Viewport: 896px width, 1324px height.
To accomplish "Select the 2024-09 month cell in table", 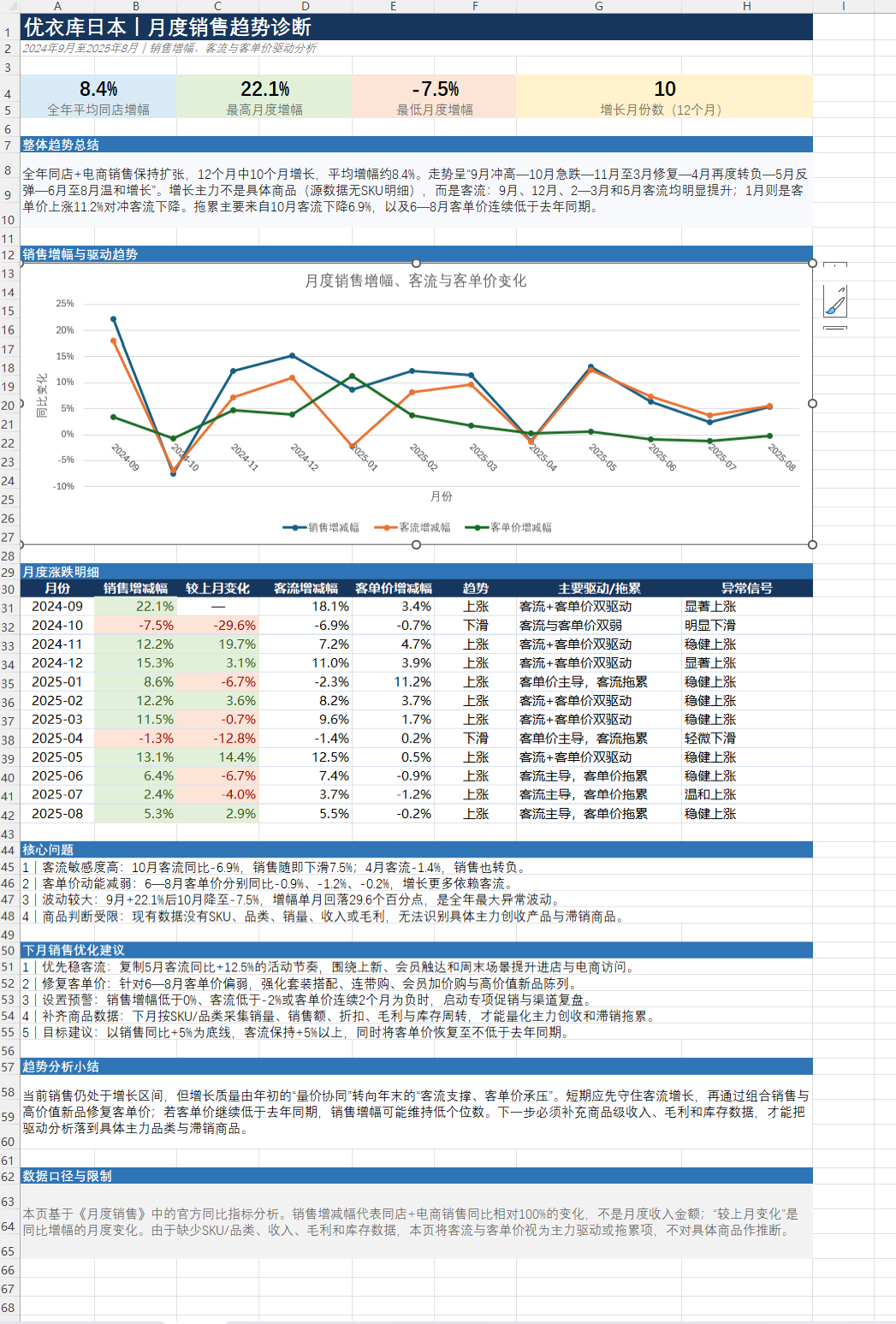I will coord(57,607).
